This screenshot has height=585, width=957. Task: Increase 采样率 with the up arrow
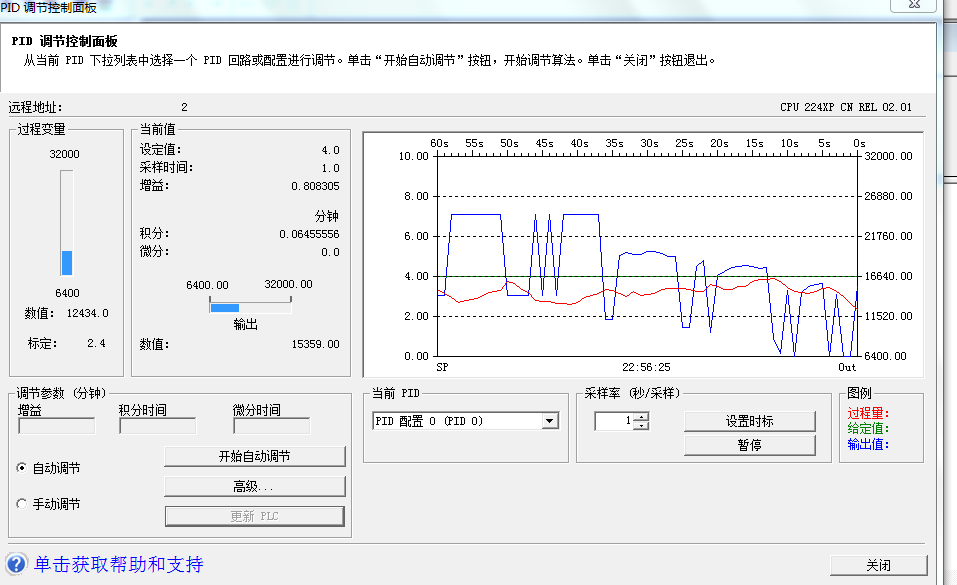coord(641,417)
